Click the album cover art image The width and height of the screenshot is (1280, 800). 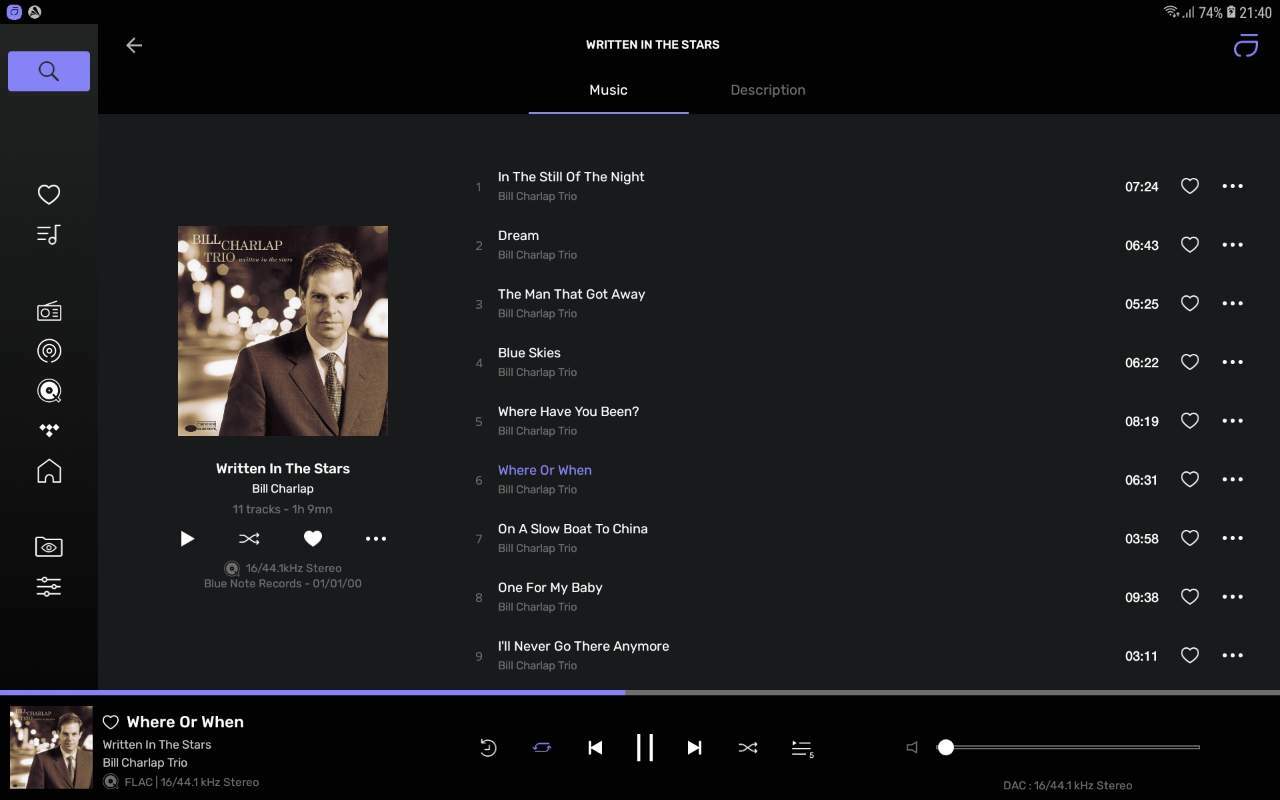283,331
